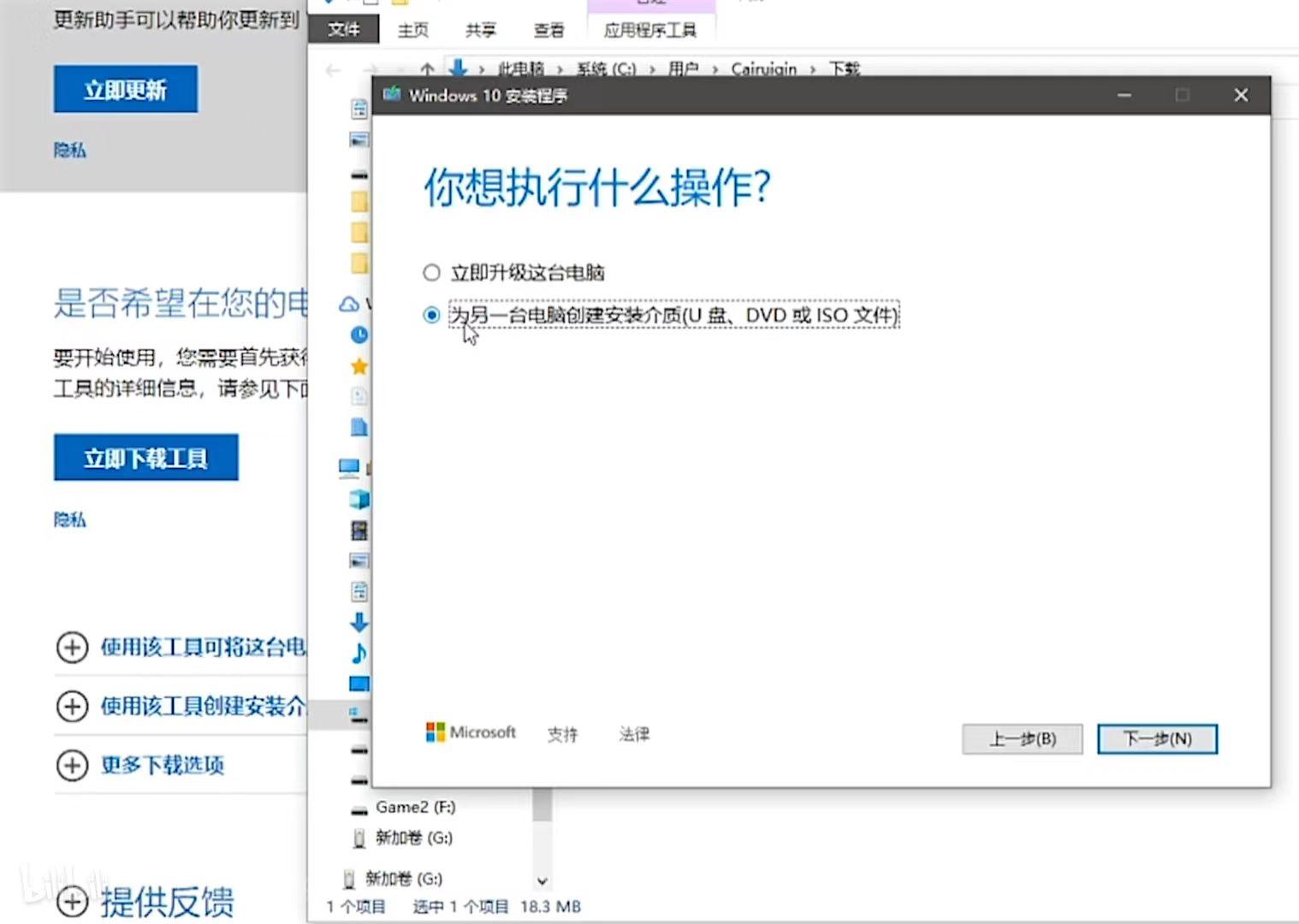
Task: Click the navigation pane scrollbar thumb
Action: point(542,804)
